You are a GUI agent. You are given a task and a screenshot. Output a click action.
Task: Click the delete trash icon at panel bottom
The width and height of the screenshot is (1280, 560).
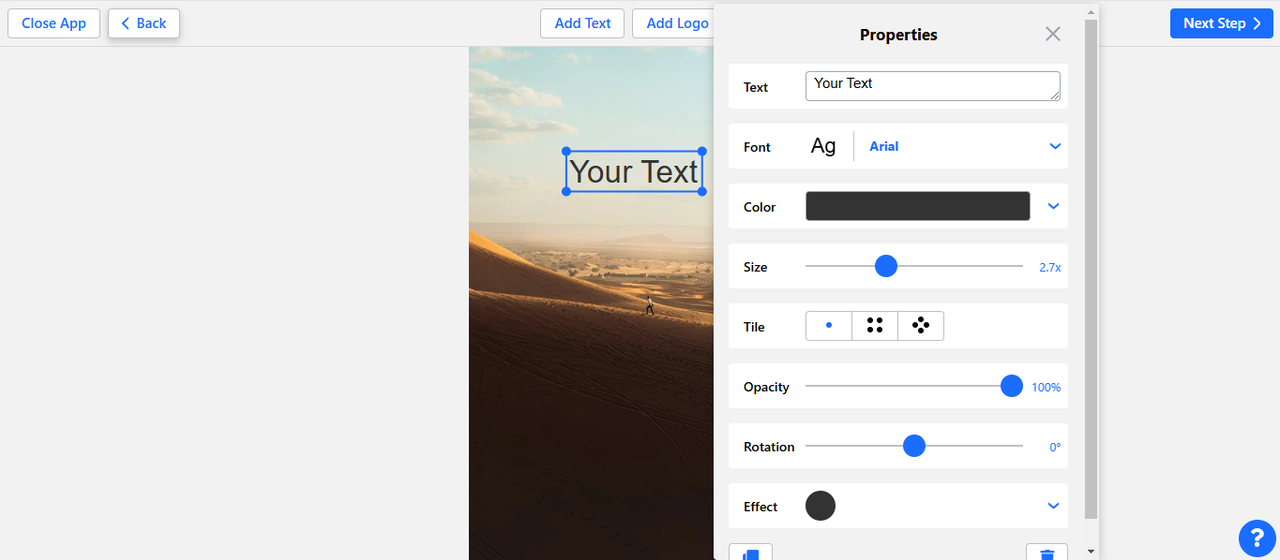[1047, 553]
